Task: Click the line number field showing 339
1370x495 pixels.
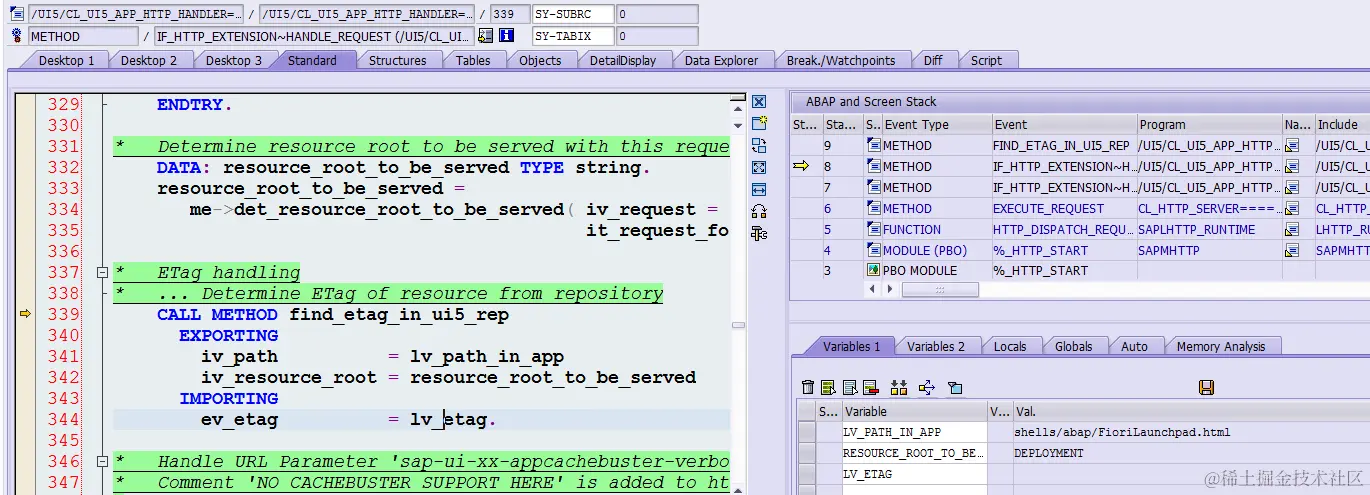Action: pyautogui.click(x=510, y=14)
